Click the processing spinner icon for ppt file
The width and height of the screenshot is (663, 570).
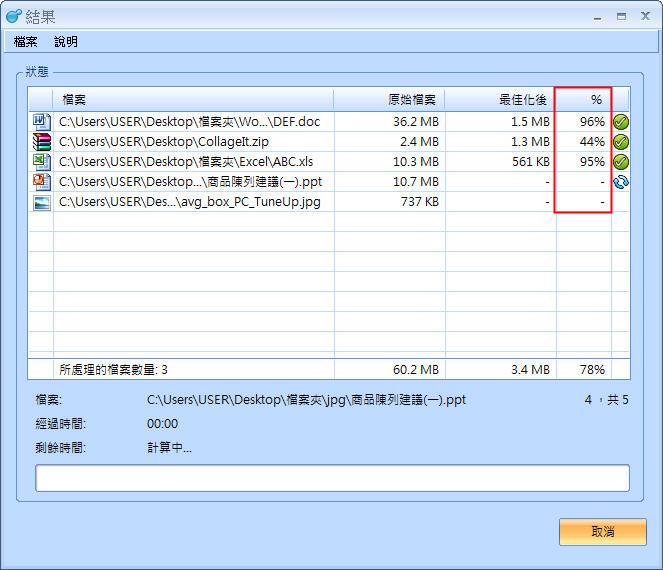click(621, 182)
